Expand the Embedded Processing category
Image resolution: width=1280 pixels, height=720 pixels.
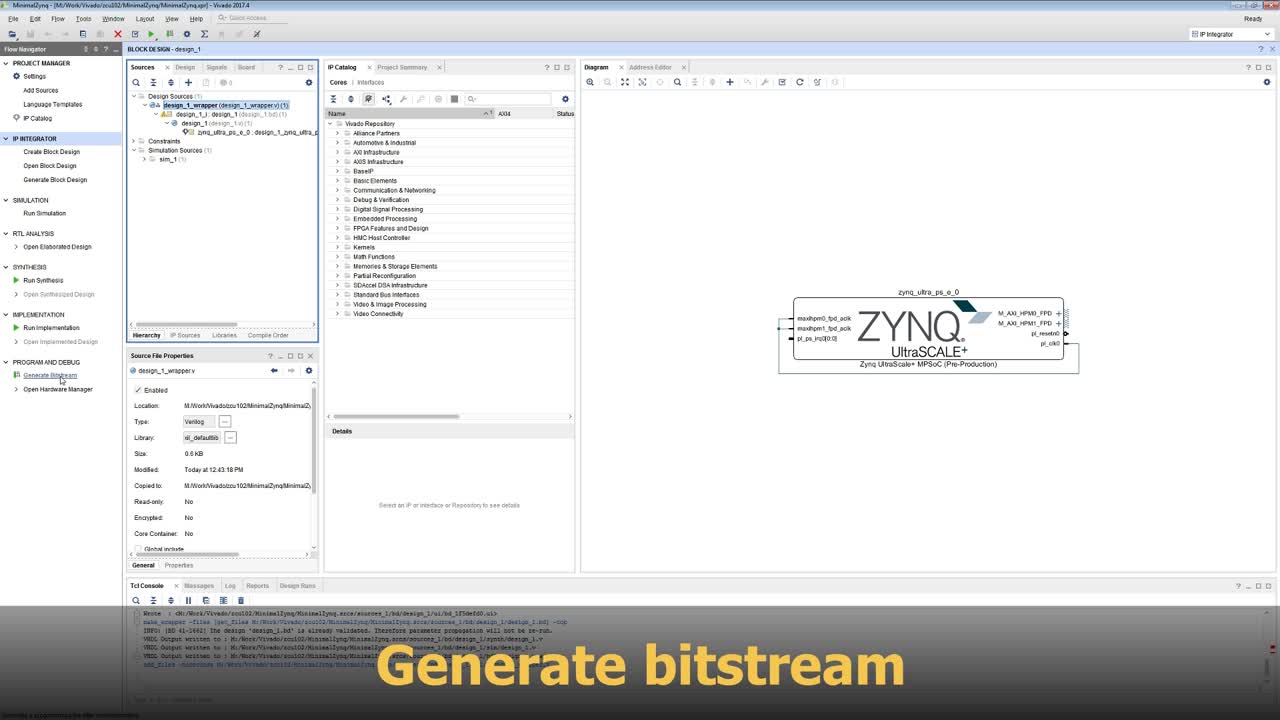[337, 219]
